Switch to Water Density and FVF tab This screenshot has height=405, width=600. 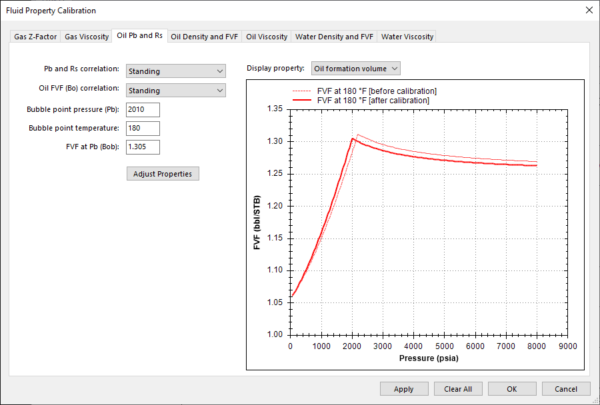[335, 37]
